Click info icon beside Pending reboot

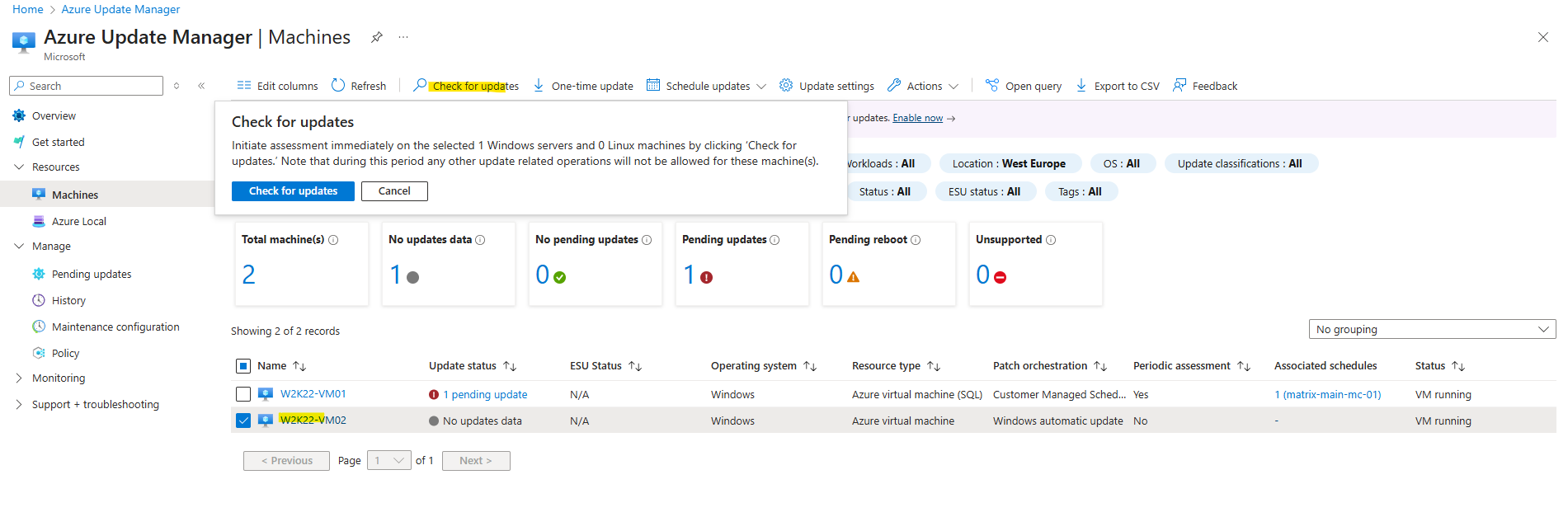click(916, 240)
